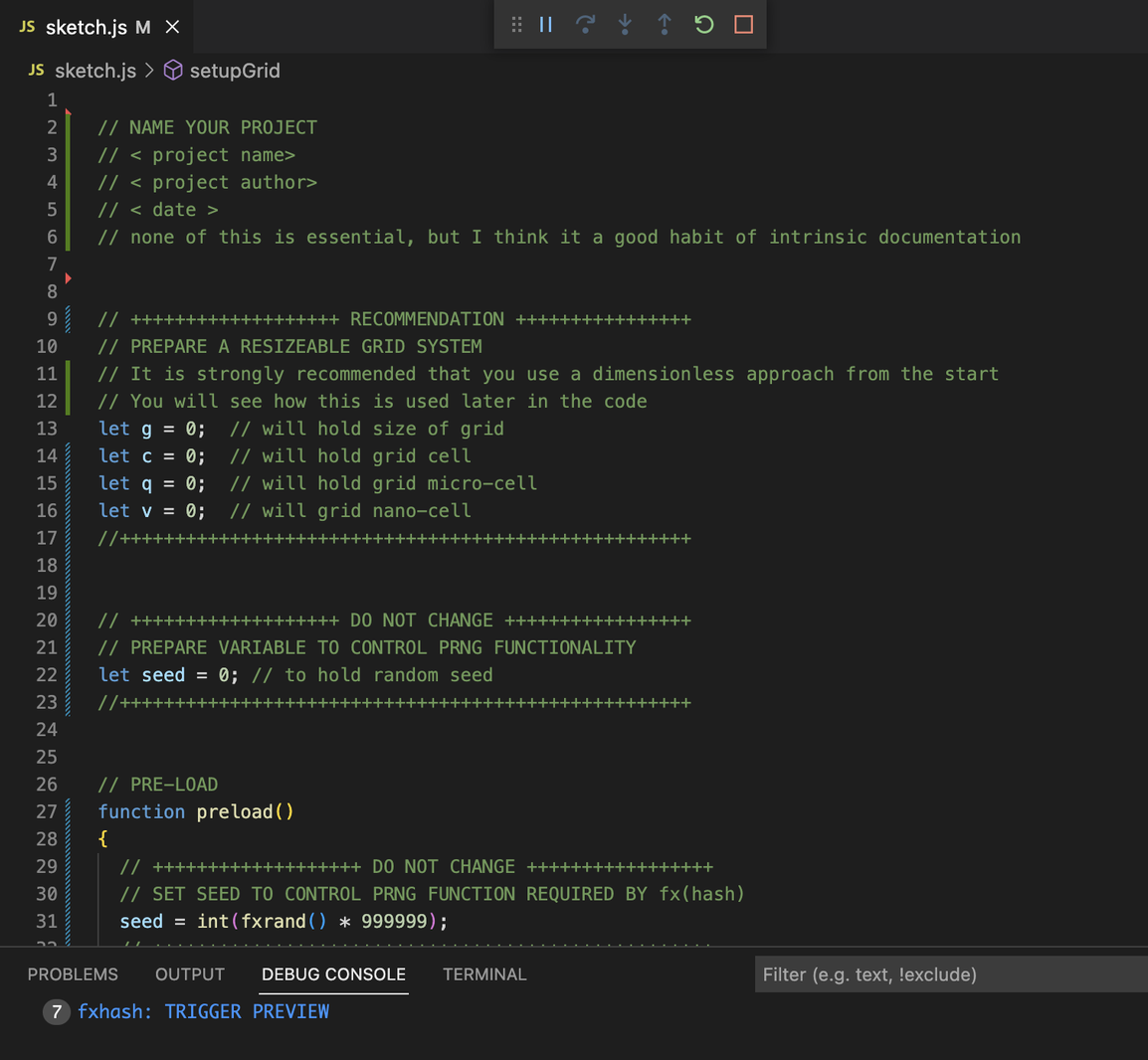Click the '// < date >' comment
The width and height of the screenshot is (1148, 1060).
coord(158,210)
